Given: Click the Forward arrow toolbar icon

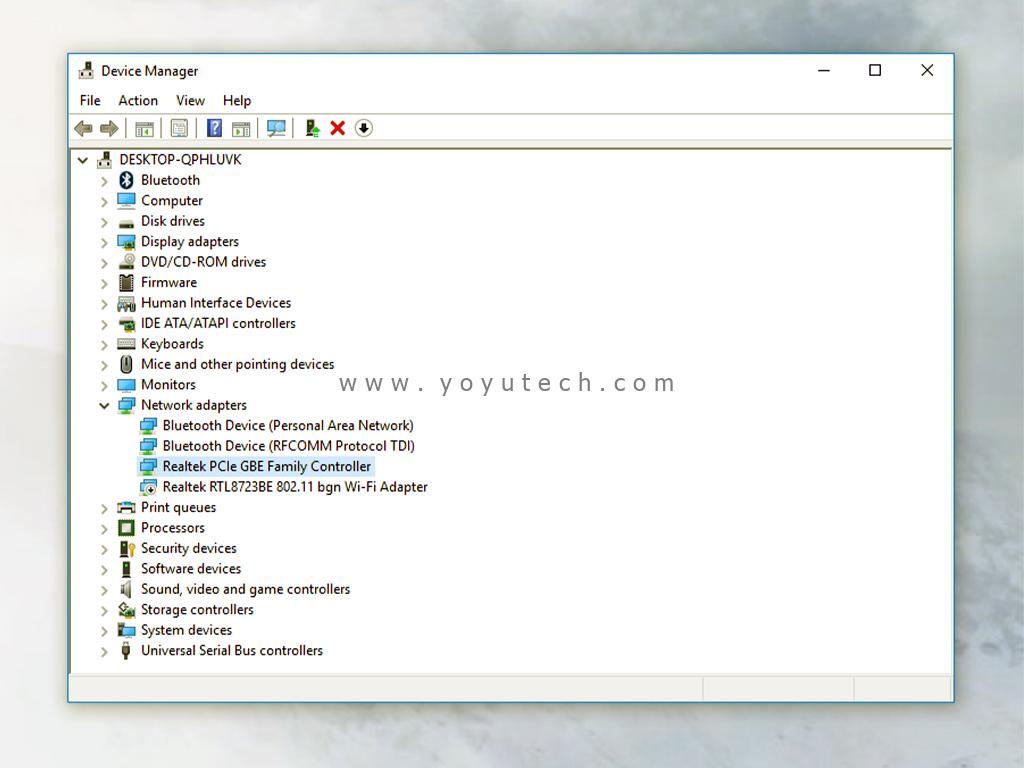Looking at the screenshot, I should coord(109,128).
